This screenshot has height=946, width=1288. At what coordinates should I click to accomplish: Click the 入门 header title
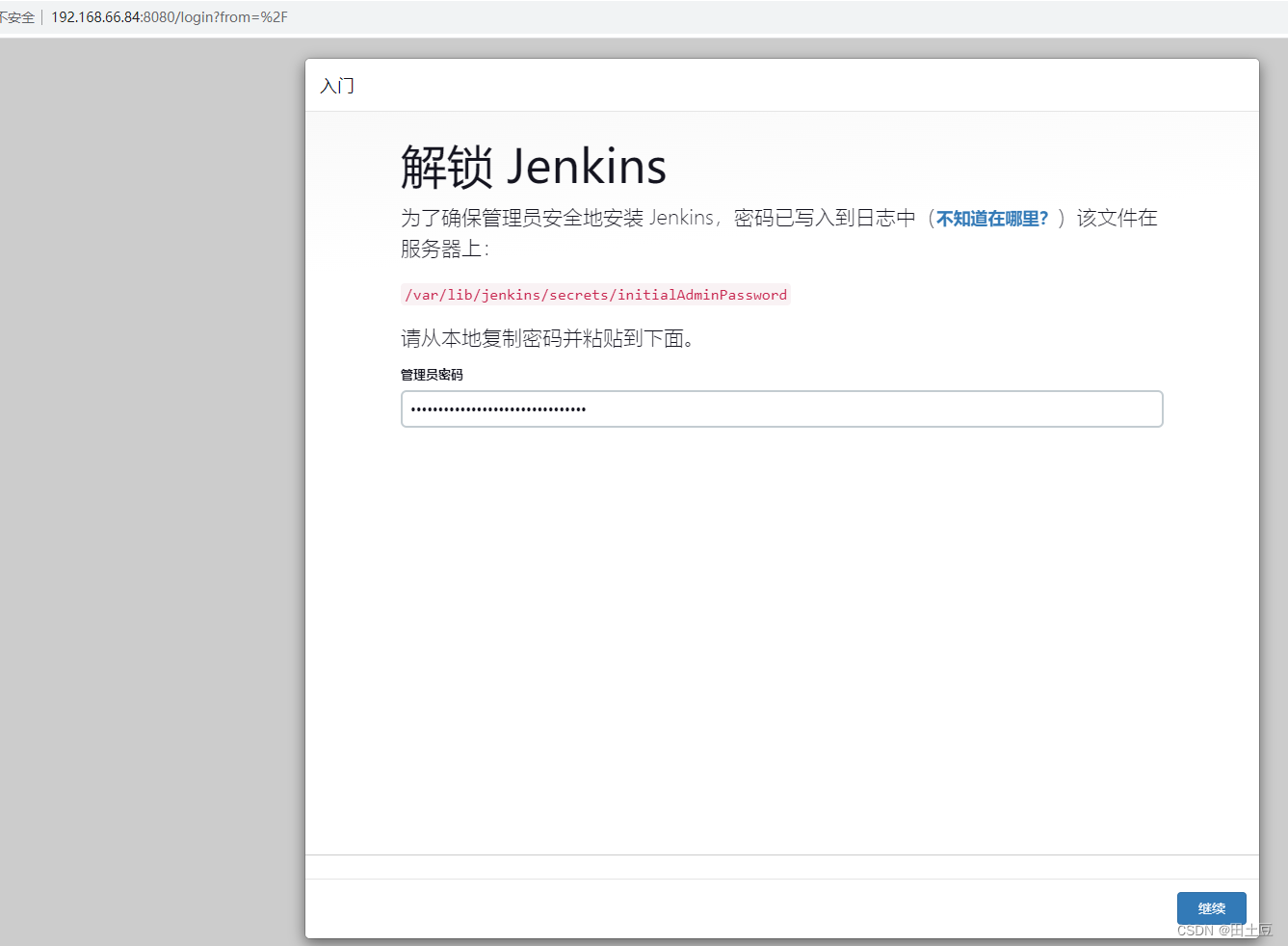337,86
